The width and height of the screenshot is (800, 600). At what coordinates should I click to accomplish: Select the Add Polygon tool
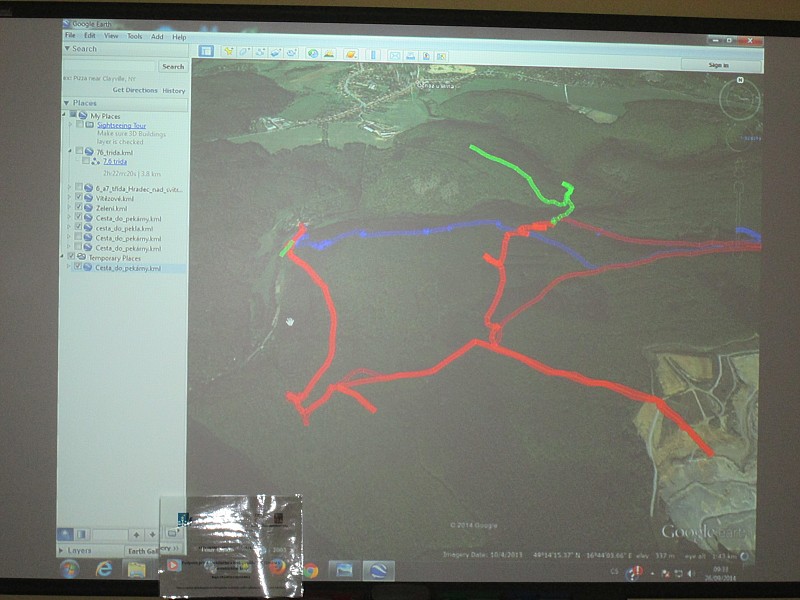[x=244, y=52]
